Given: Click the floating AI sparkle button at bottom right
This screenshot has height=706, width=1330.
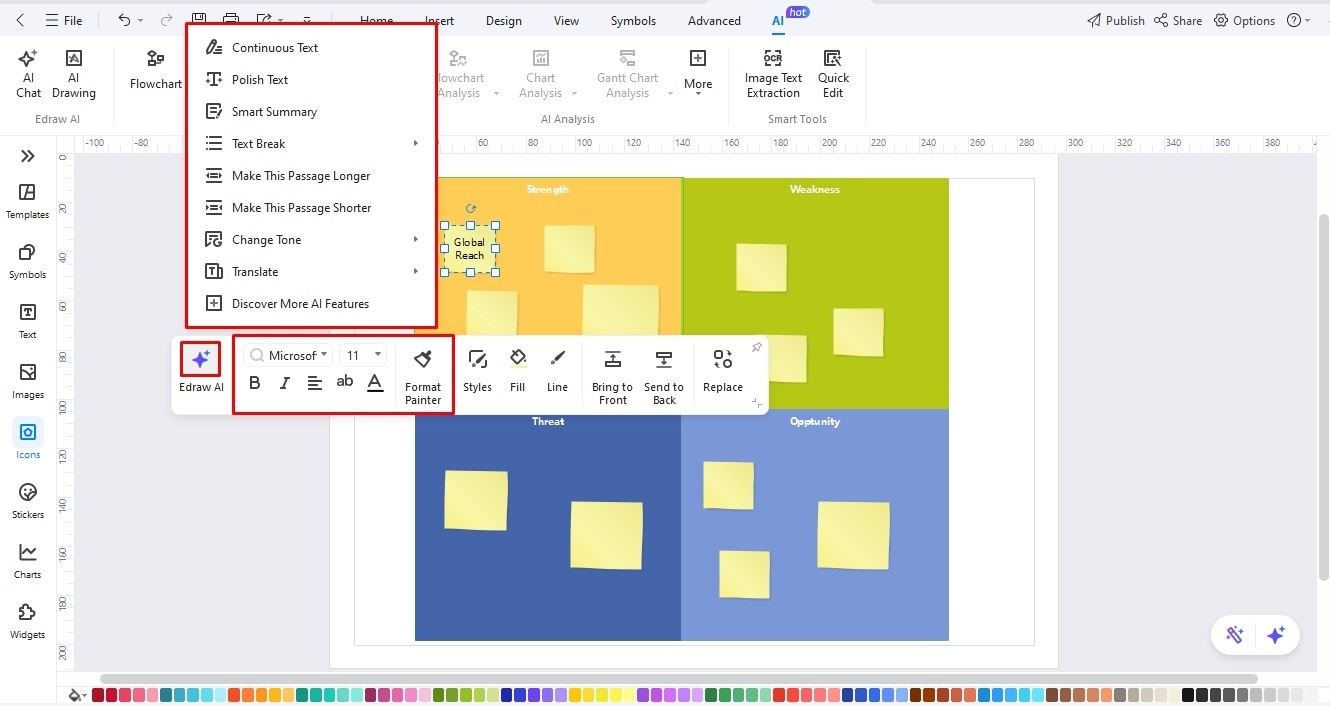Looking at the screenshot, I should pos(1275,635).
